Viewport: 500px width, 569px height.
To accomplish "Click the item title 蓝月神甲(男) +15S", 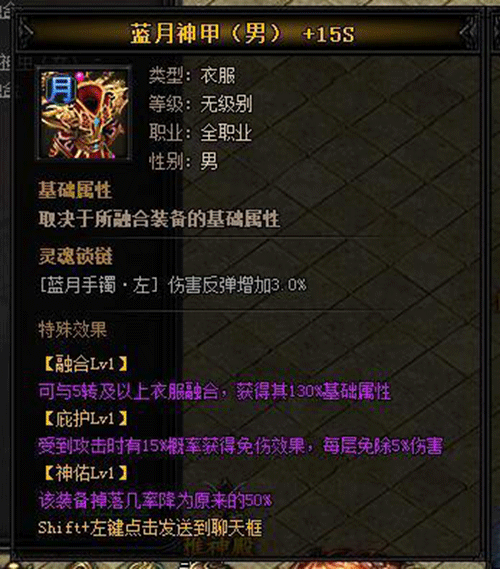I will [x=242, y=34].
